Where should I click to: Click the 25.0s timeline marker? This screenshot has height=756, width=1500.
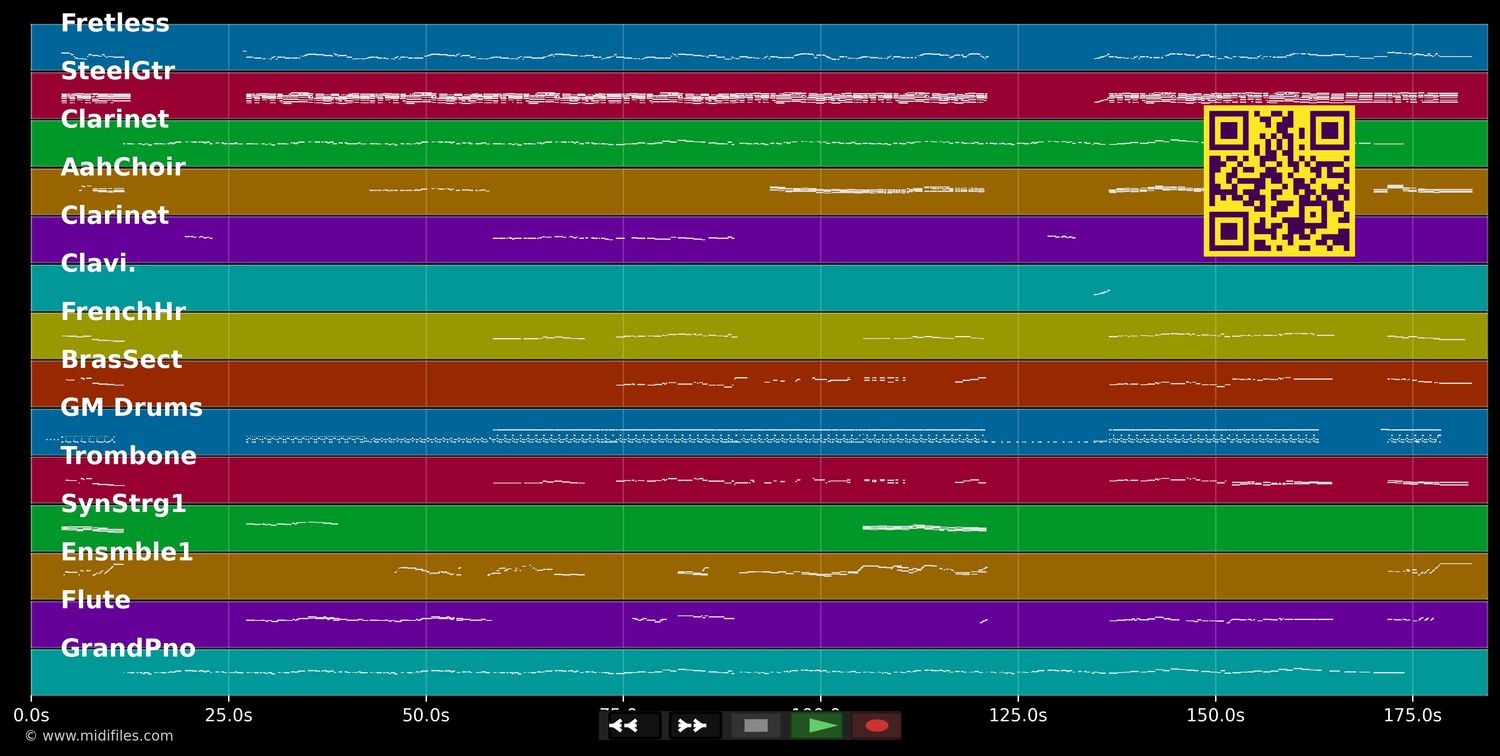tap(228, 715)
